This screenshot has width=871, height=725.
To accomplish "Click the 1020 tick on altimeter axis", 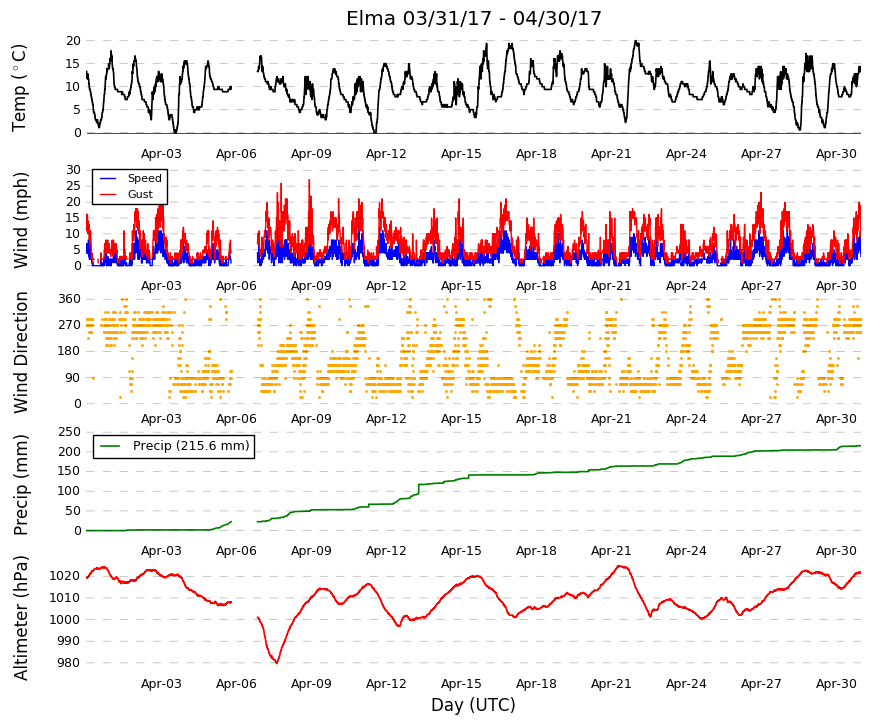I will (x=64, y=576).
